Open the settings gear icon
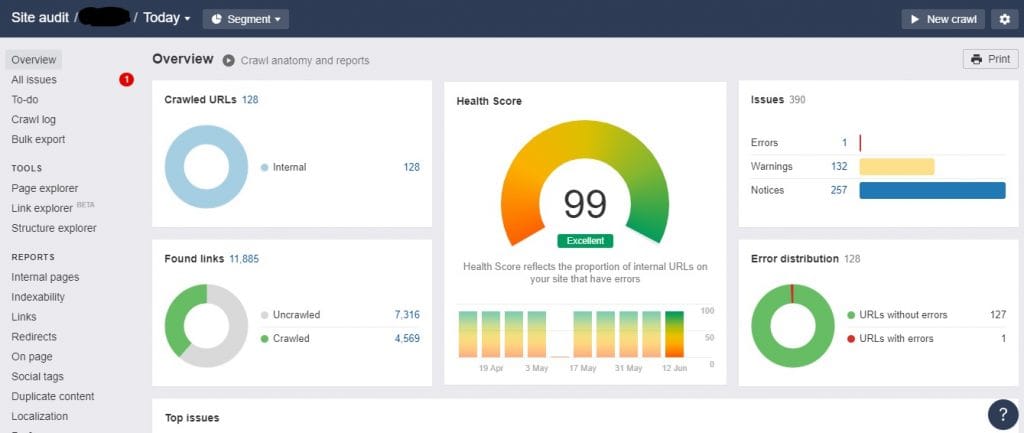Screen dimensions: 1024x433 coord(1004,19)
